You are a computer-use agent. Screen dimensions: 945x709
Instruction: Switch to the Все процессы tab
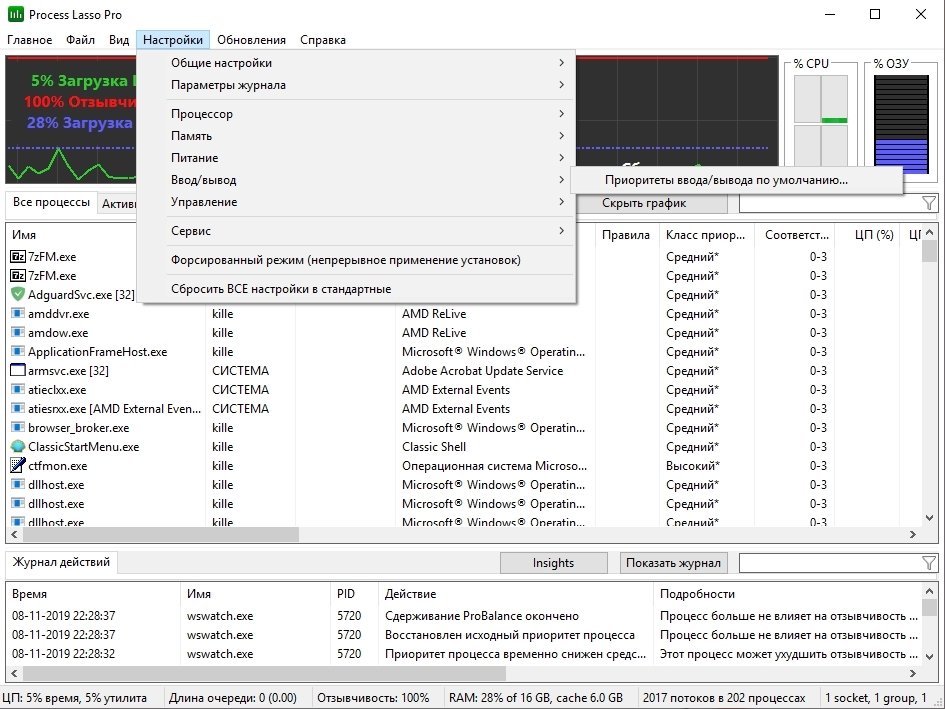[50, 203]
